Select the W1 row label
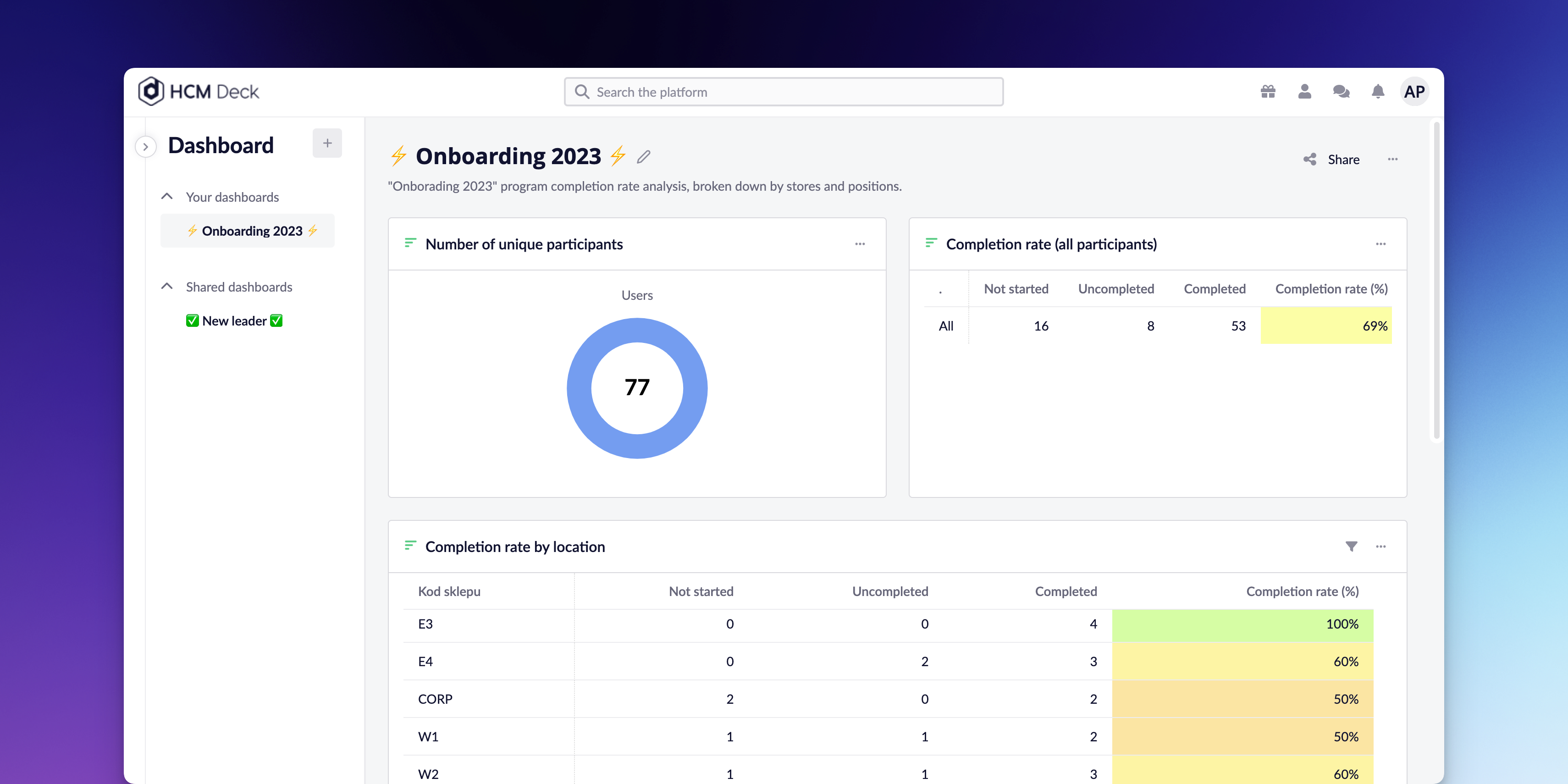 click(428, 736)
